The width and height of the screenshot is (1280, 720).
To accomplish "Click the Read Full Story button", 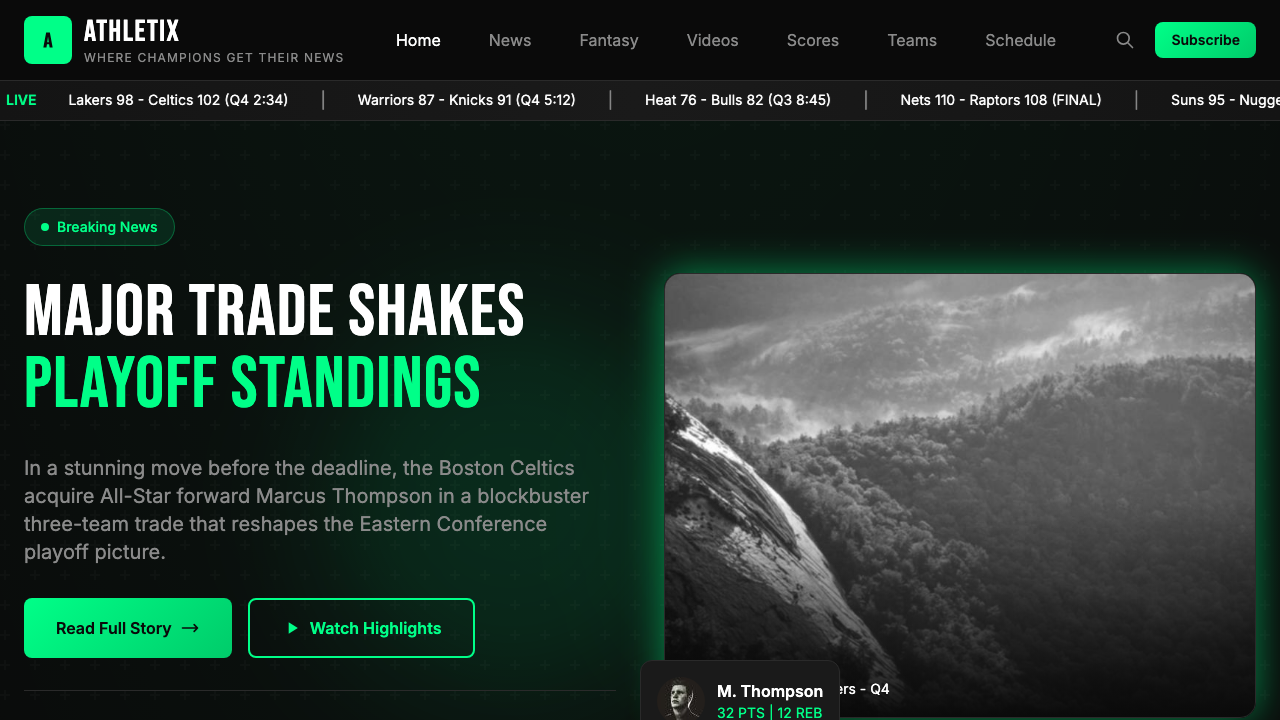I will [128, 628].
